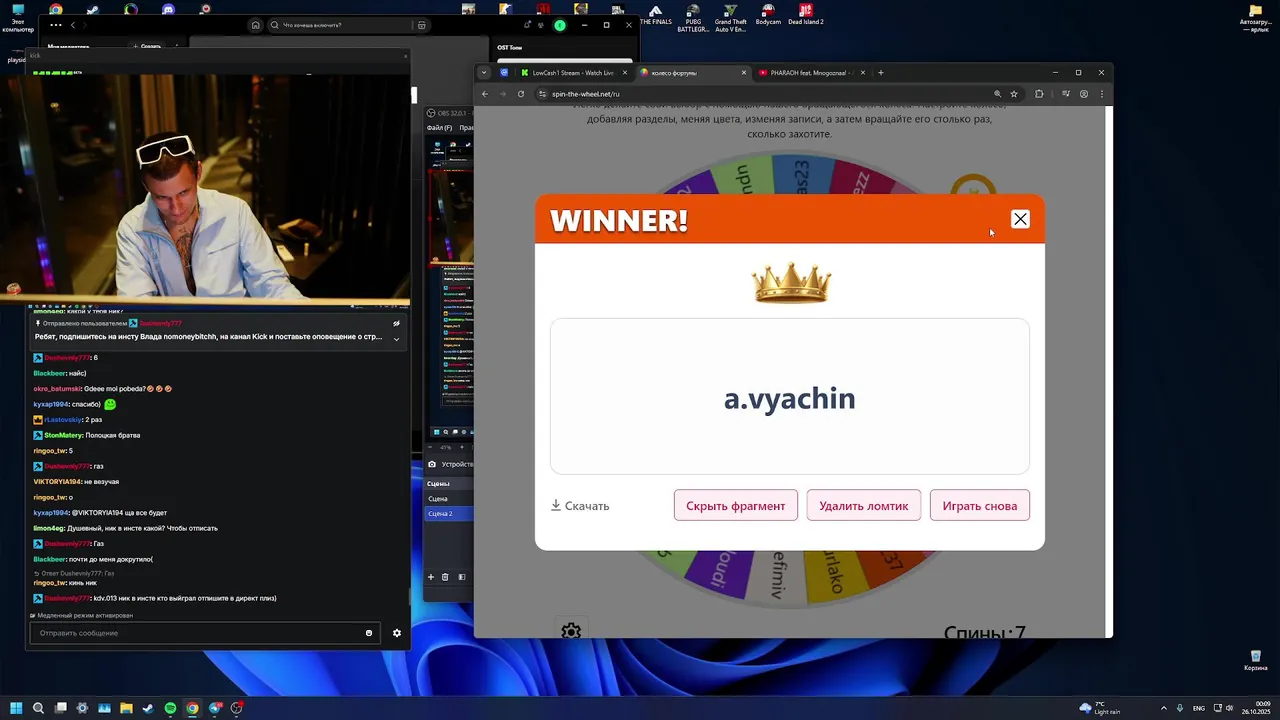This screenshot has width=1280, height=720.
Task: Open Task View on taskbar
Action: 60,708
